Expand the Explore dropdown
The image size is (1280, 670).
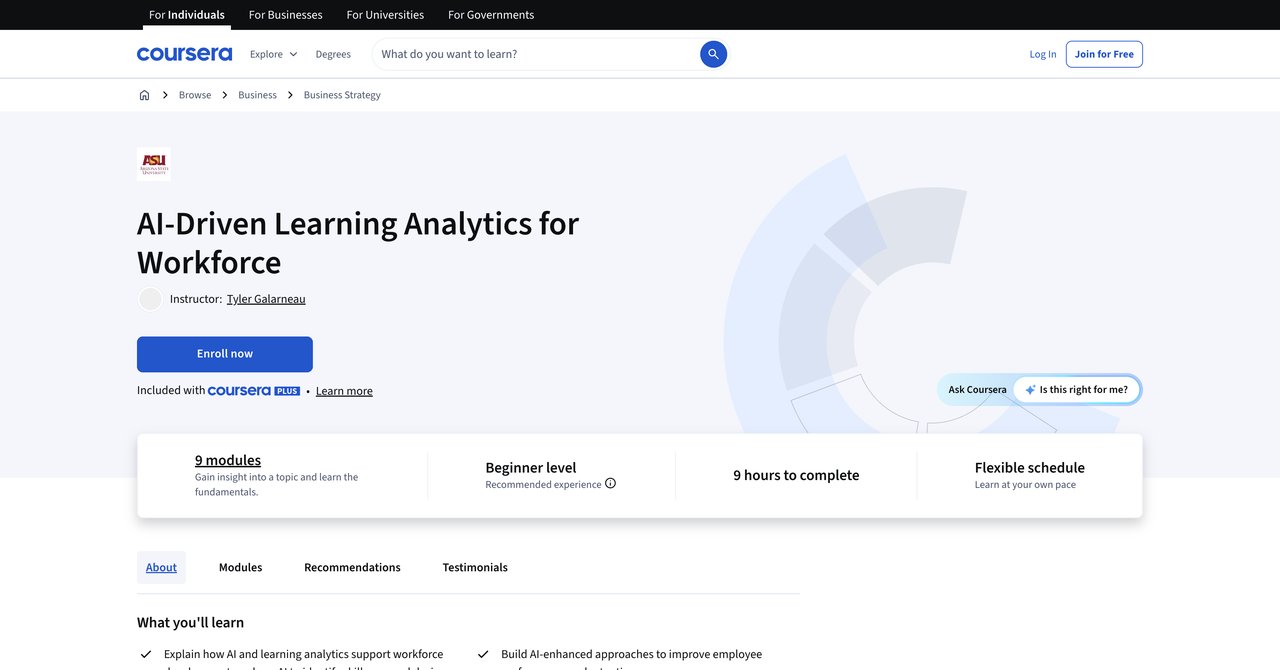click(273, 54)
